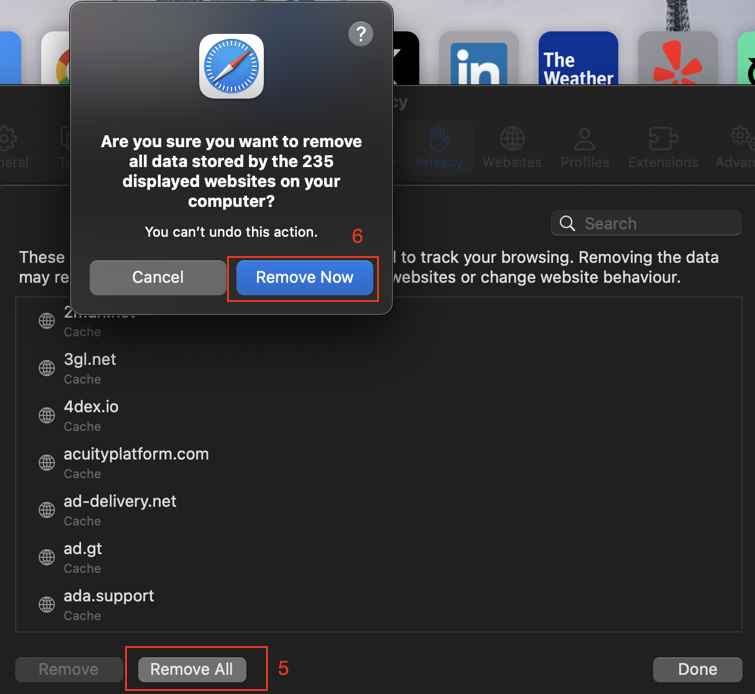The width and height of the screenshot is (755, 694).
Task: Focus the website data Search field
Action: (x=646, y=223)
